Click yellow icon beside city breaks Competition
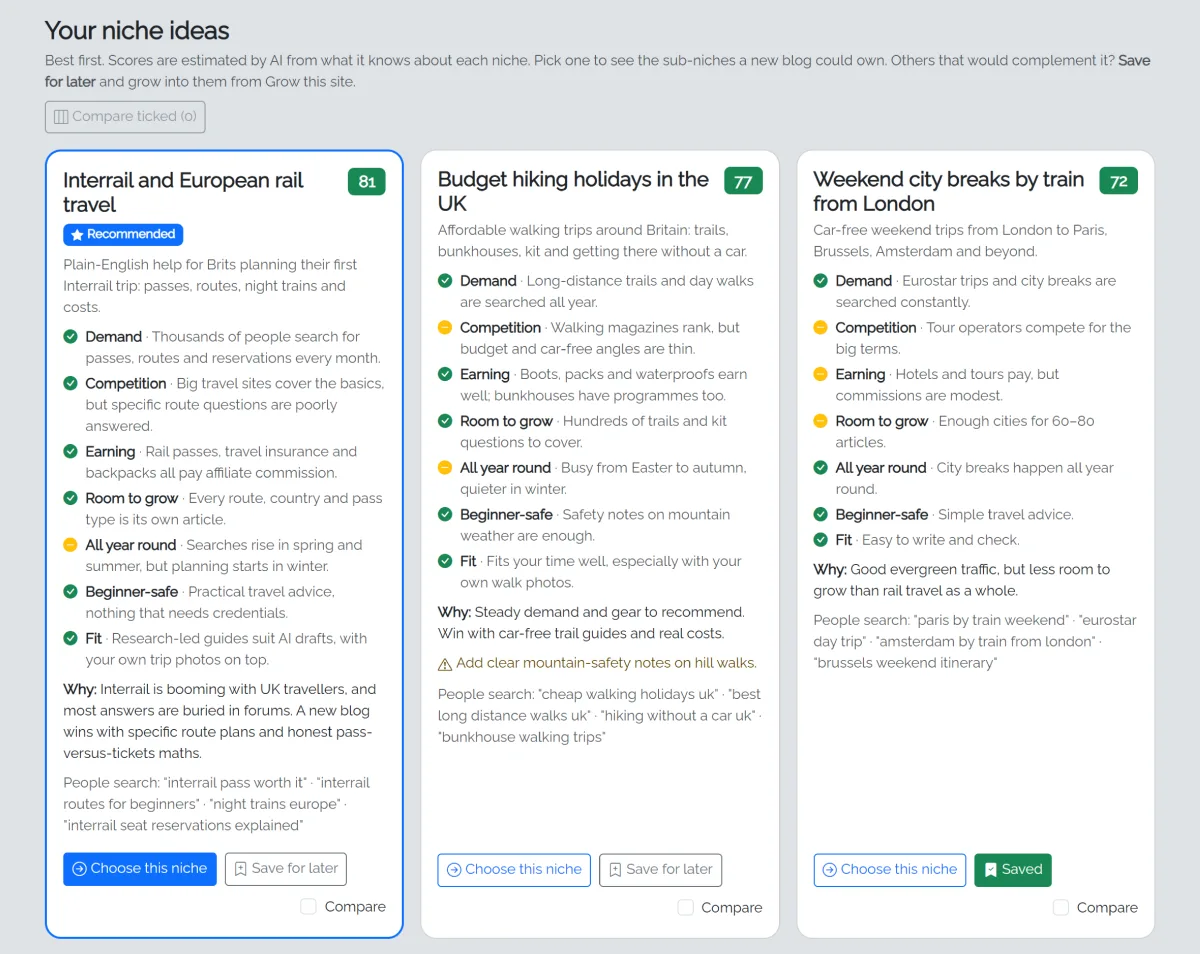 (821, 327)
